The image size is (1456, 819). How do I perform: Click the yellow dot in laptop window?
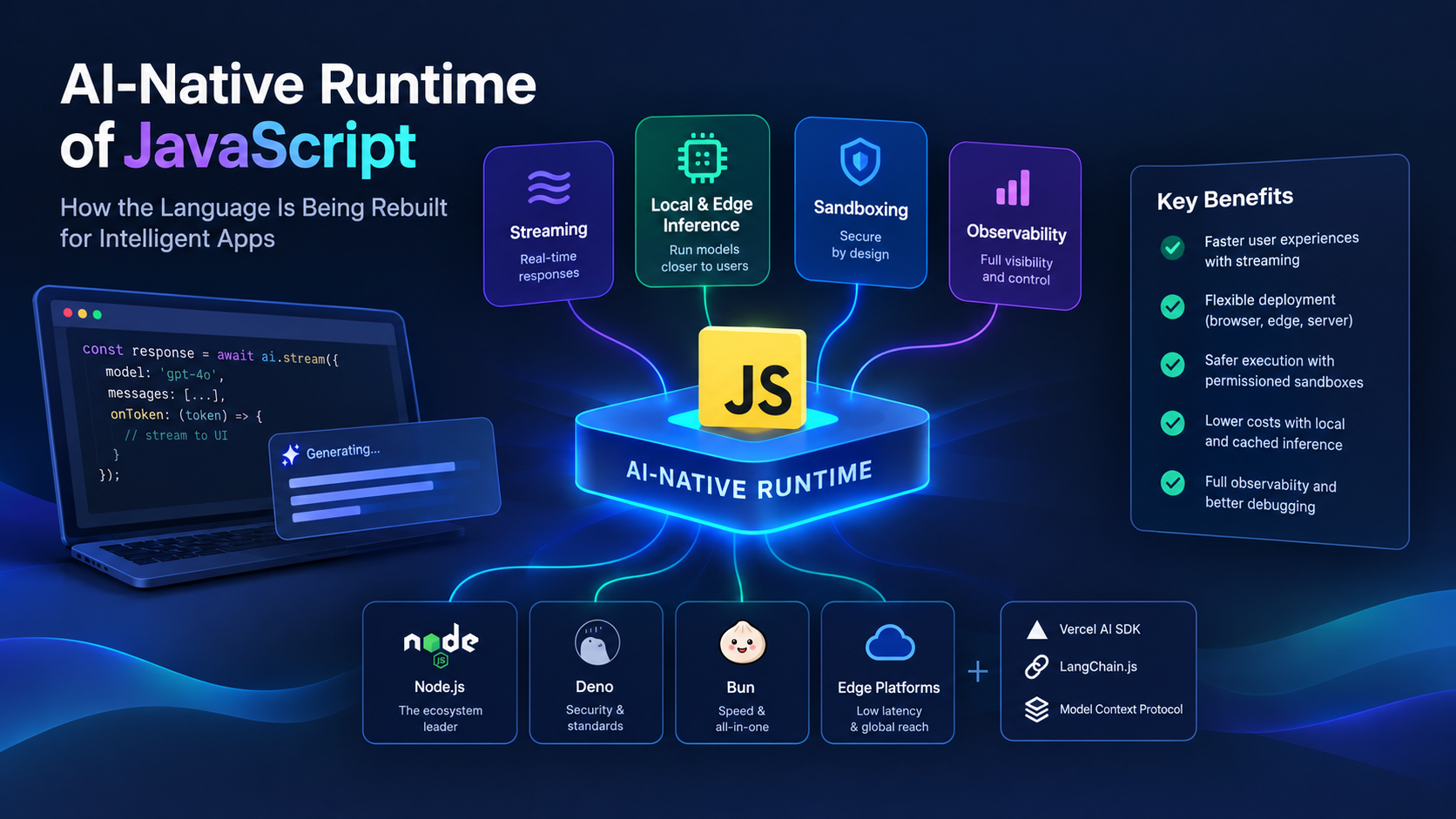coord(83,313)
